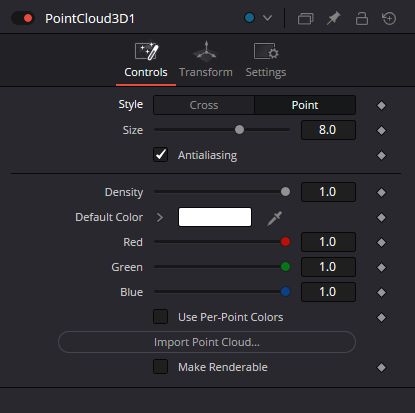This screenshot has width=415, height=413.
Task: Select the Point style option
Action: pyautogui.click(x=305, y=105)
